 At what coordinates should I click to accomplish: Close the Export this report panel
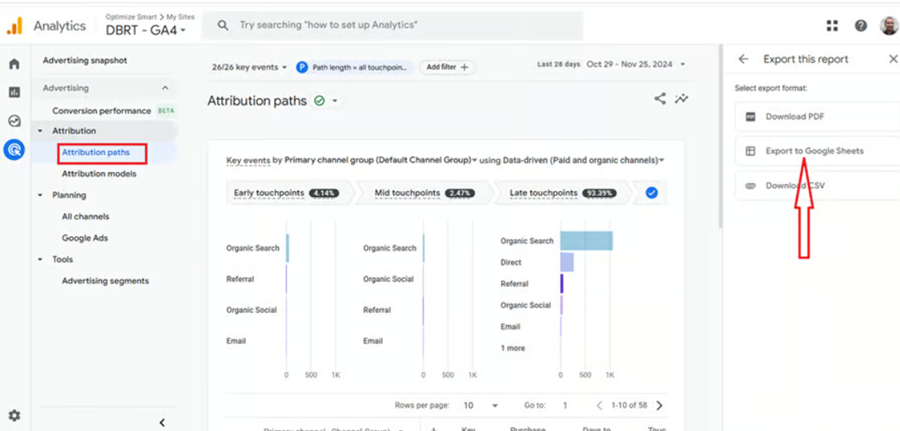(893, 59)
